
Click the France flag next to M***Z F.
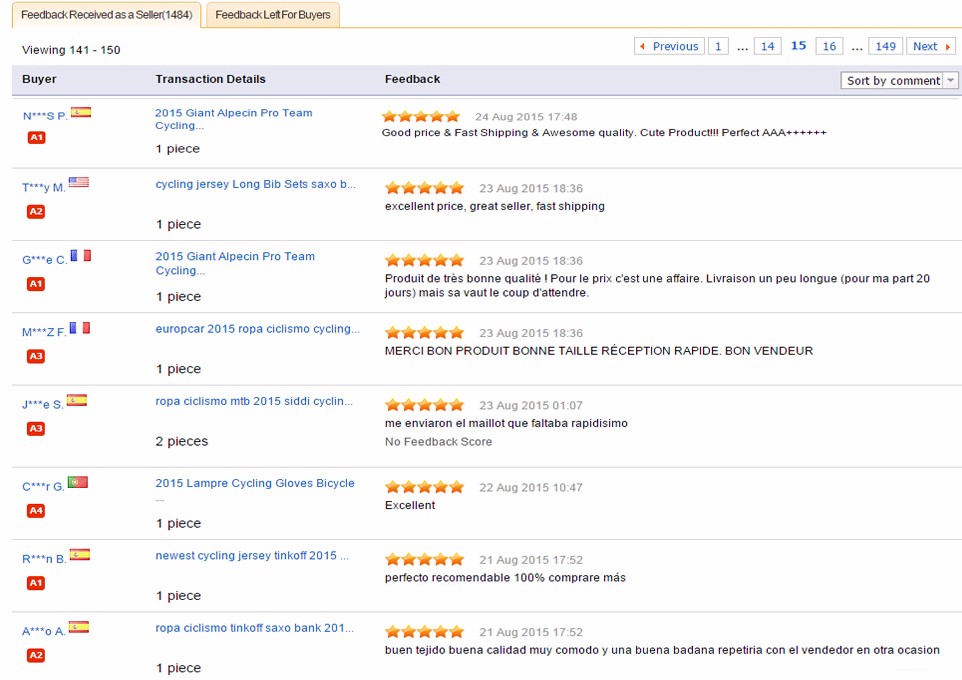click(x=80, y=328)
